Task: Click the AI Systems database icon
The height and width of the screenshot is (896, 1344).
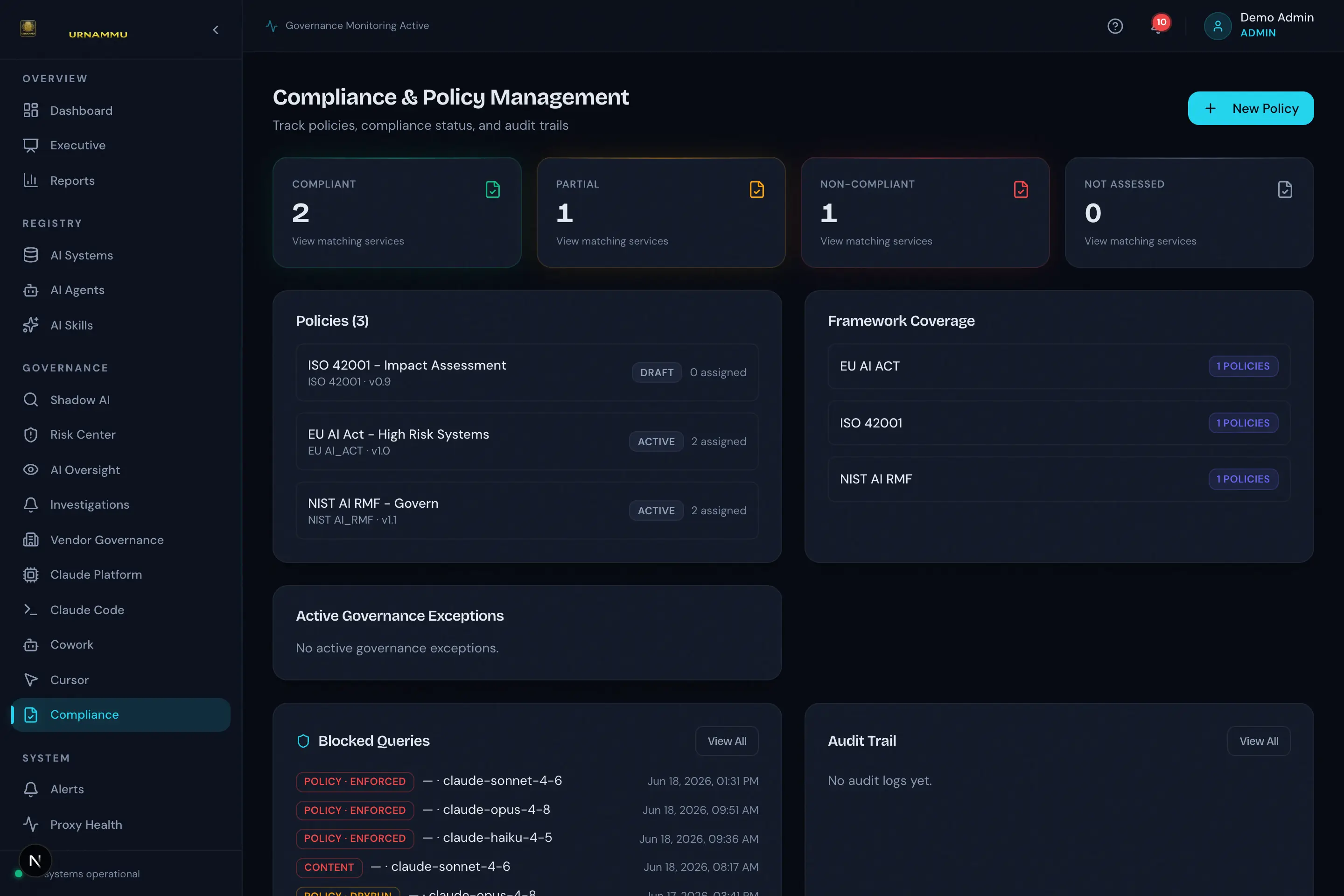Action: 31,255
